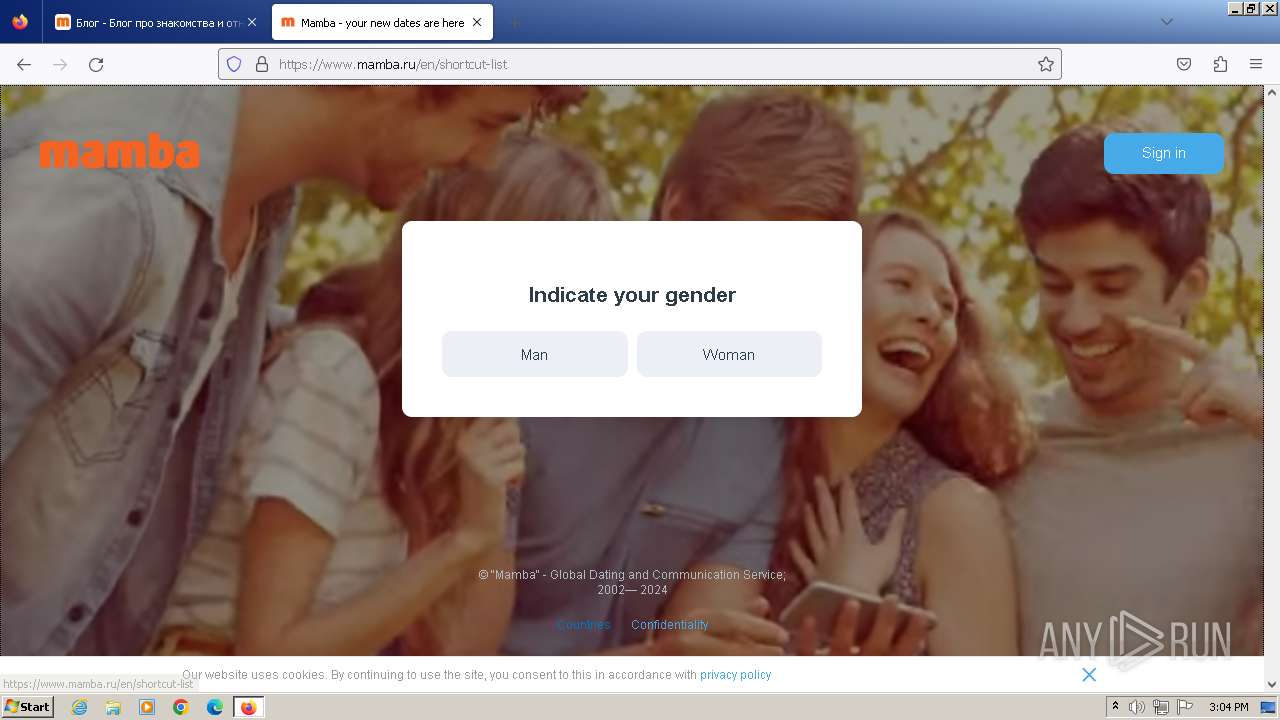Screen dimensions: 1280x720
Task: Show hidden system tray icons arrow
Action: tap(1115, 707)
